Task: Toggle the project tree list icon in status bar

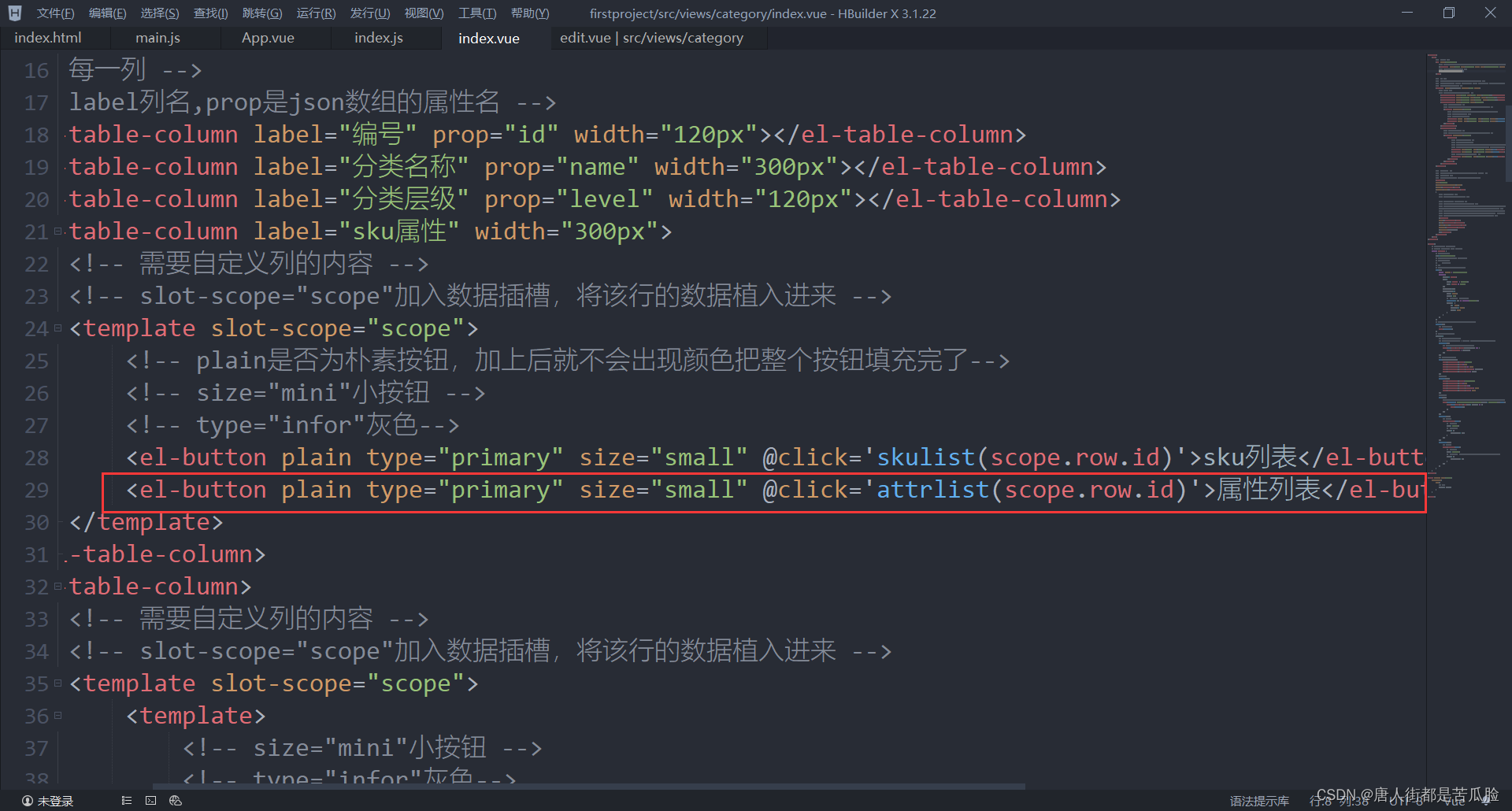Action: 126,801
